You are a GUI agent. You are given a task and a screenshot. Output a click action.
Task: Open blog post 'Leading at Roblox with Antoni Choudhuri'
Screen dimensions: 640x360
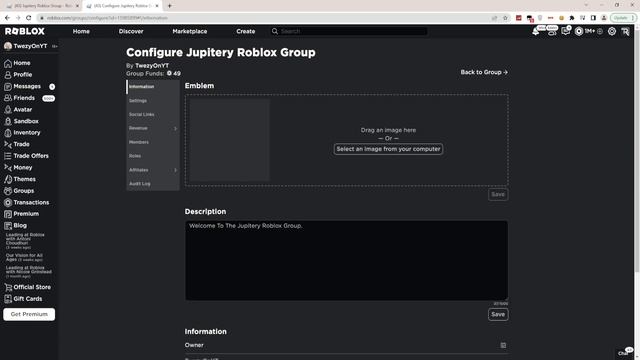coord(25,241)
